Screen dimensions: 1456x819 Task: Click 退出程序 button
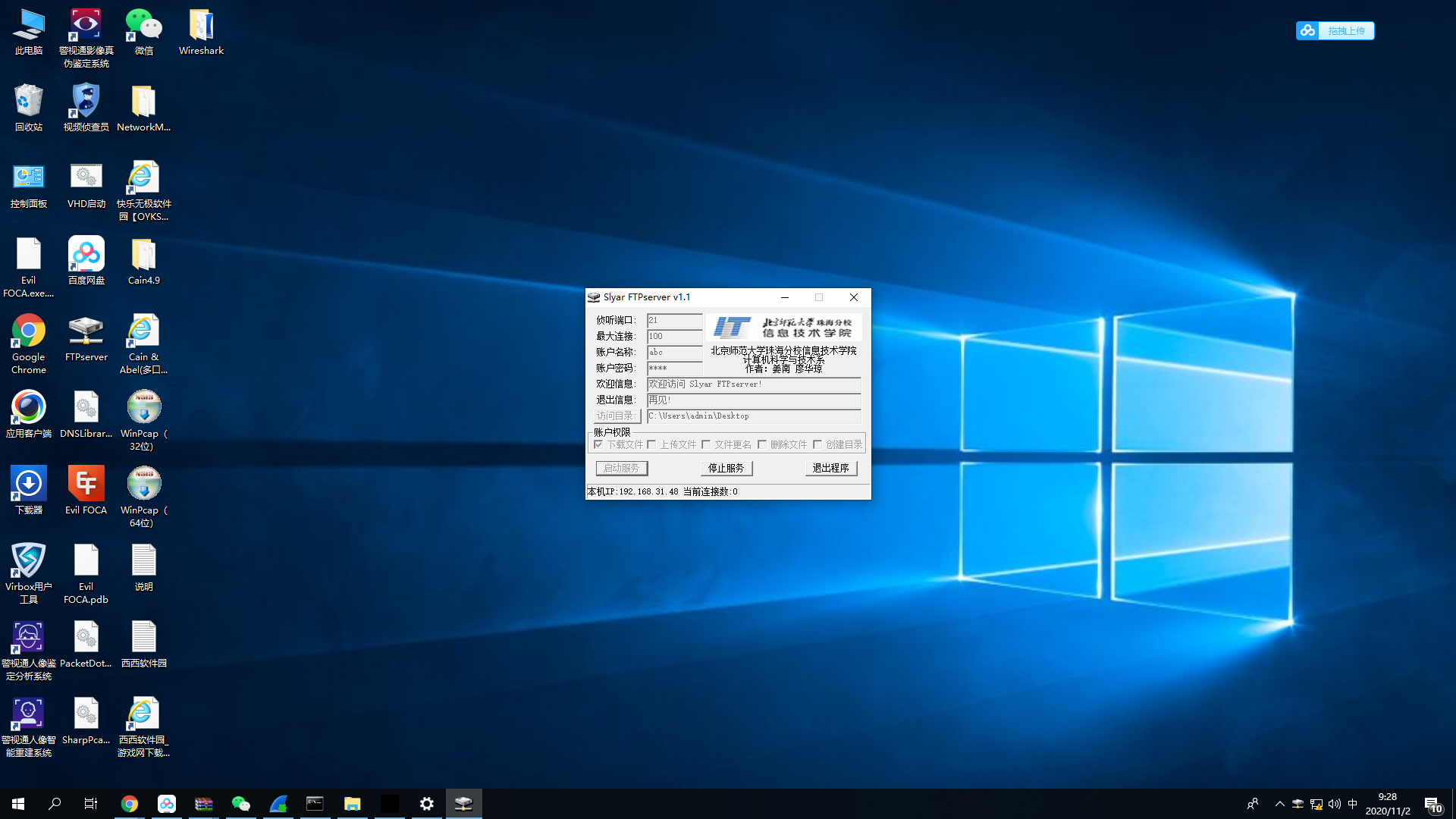pos(830,468)
